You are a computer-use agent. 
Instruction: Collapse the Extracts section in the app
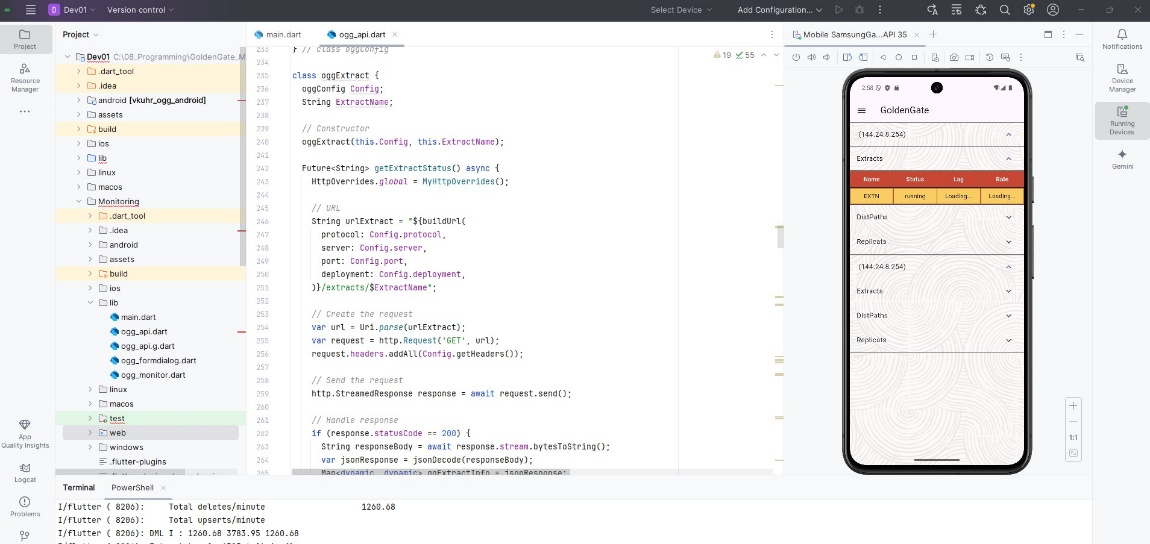coord(1008,158)
